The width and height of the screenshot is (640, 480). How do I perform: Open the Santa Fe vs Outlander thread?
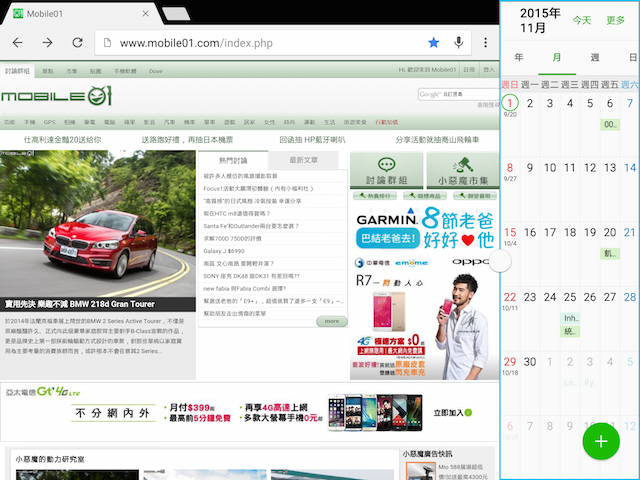coord(251,226)
